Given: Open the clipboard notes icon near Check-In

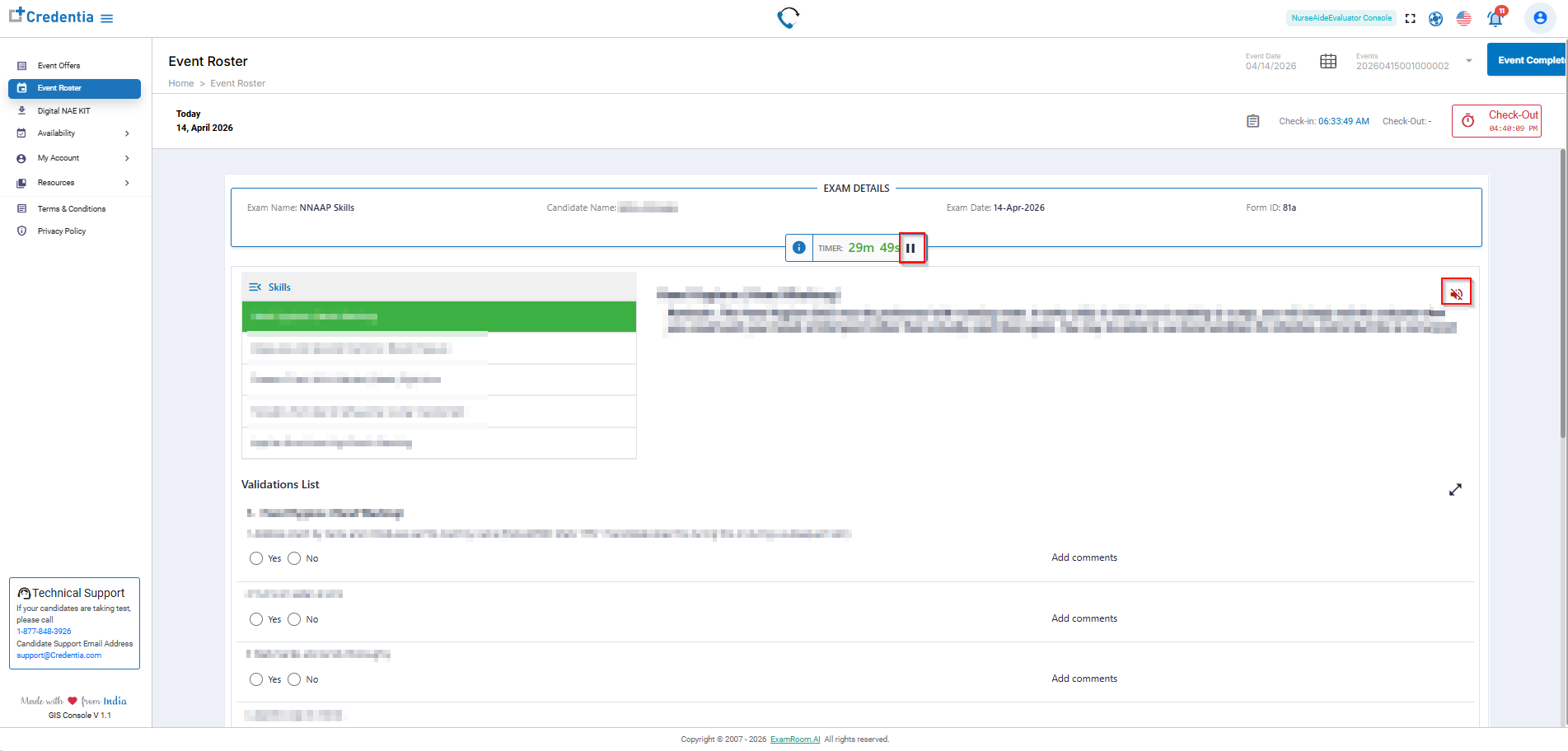Looking at the screenshot, I should pos(1252,121).
